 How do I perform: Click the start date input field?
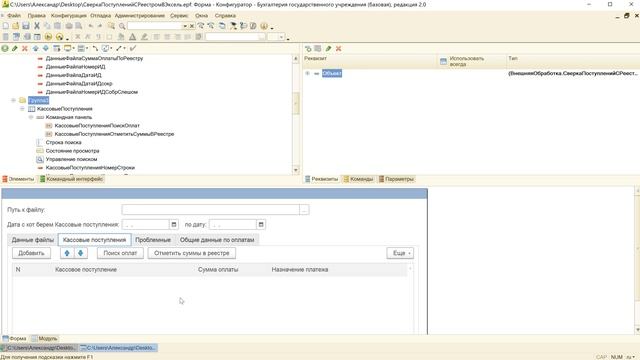pos(145,224)
